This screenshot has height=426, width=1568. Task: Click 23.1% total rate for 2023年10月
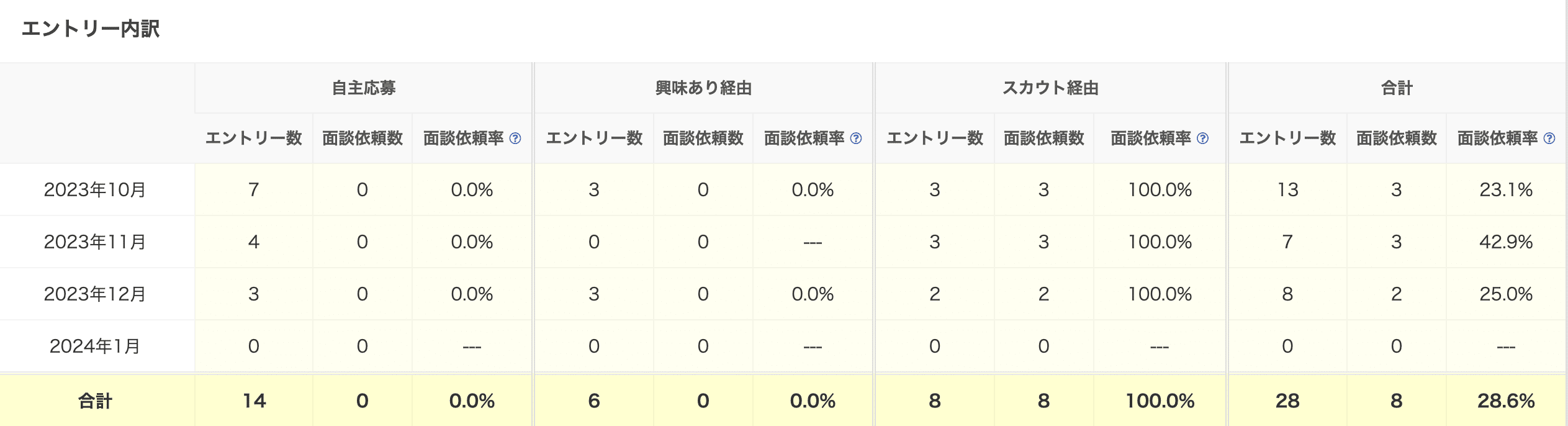pos(1506,189)
